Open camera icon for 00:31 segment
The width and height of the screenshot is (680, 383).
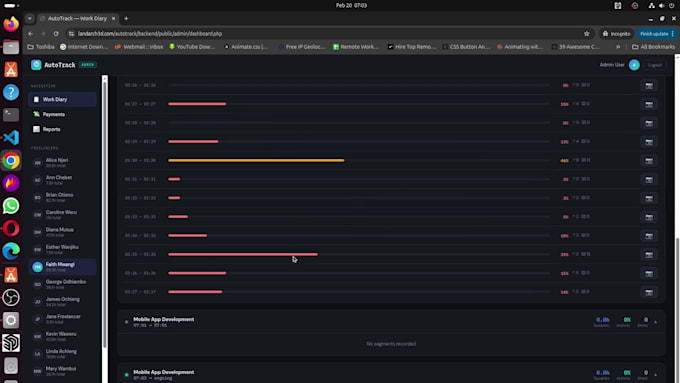(x=649, y=180)
